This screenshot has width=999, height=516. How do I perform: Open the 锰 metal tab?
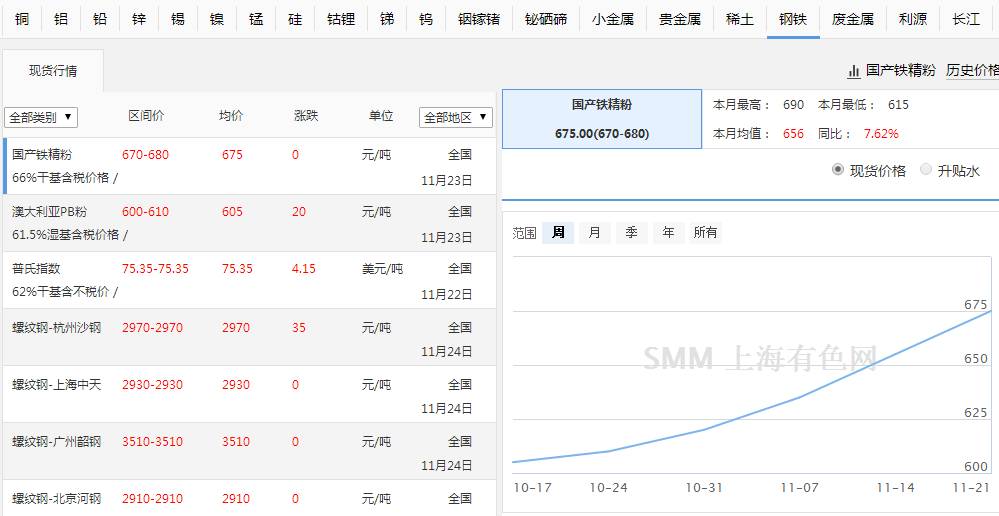[256, 19]
